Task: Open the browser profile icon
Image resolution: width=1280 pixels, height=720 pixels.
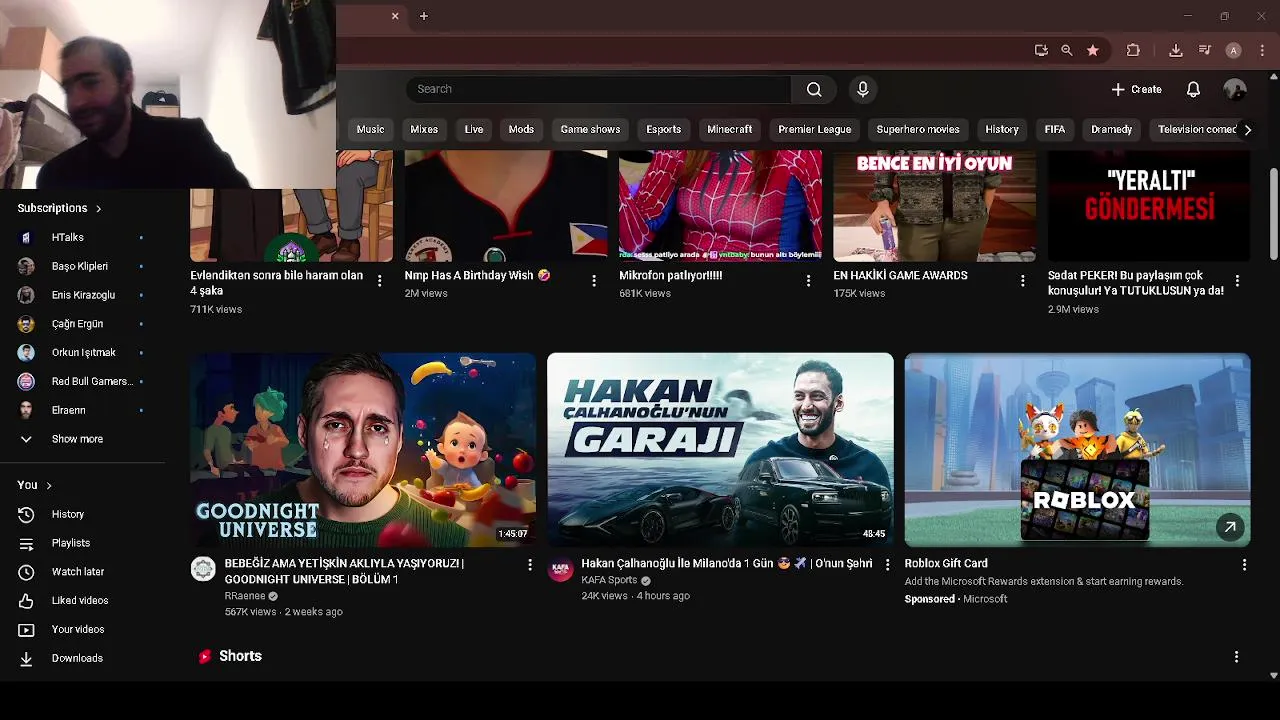Action: click(x=1234, y=50)
